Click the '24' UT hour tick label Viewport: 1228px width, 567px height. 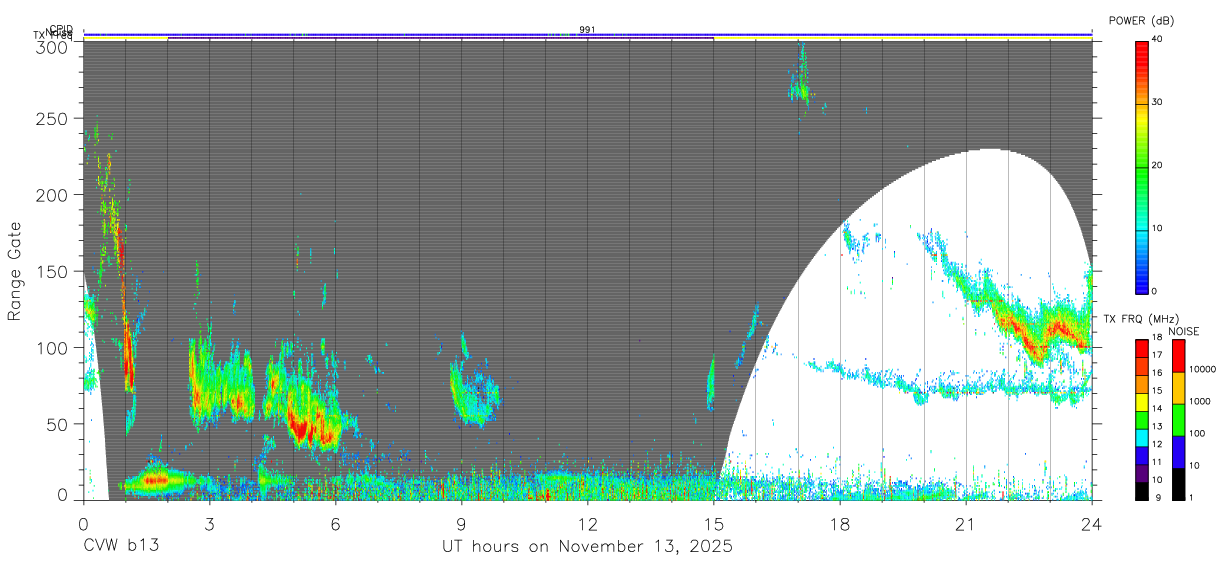(1091, 524)
